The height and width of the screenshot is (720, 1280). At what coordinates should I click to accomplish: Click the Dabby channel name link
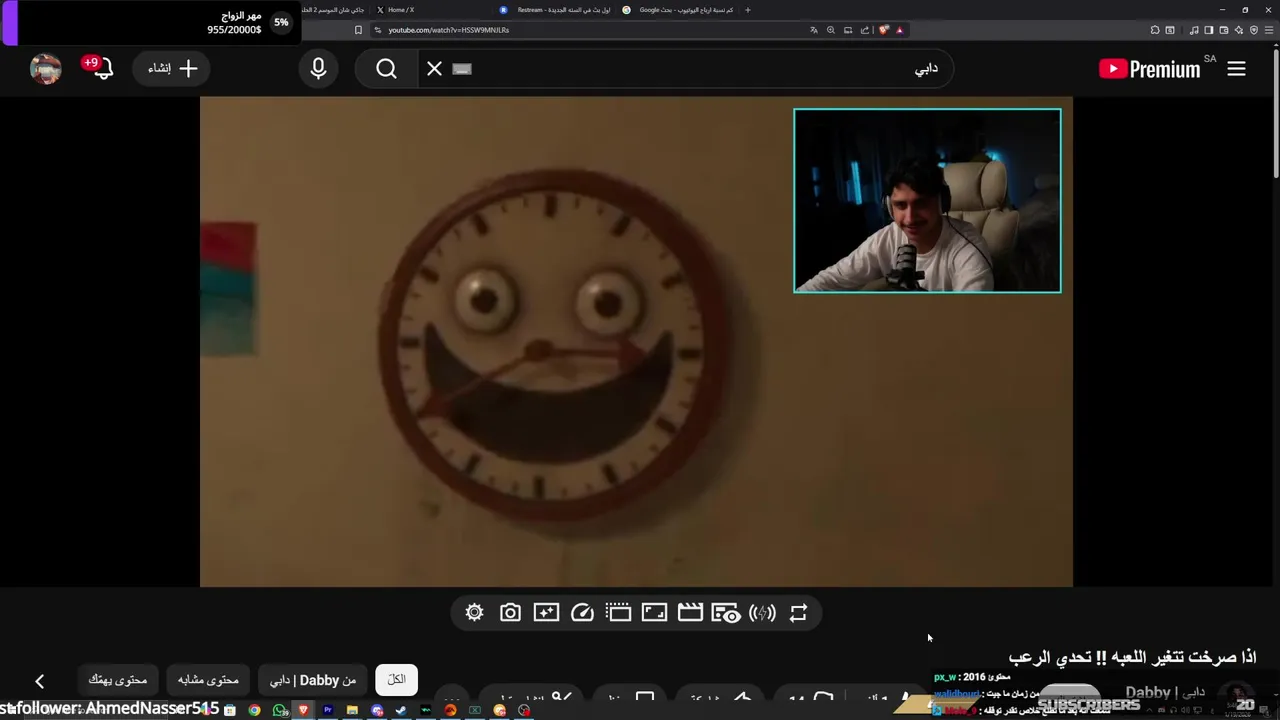(1165, 692)
